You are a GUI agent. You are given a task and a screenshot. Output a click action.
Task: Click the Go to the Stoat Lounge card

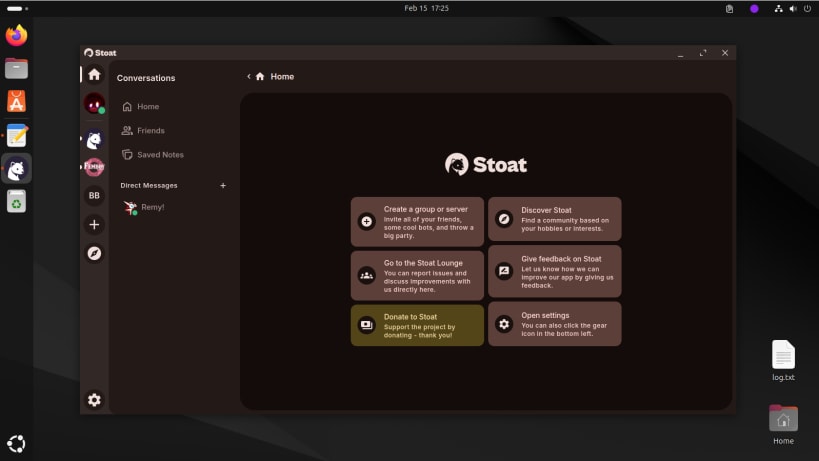pyautogui.click(x=417, y=276)
